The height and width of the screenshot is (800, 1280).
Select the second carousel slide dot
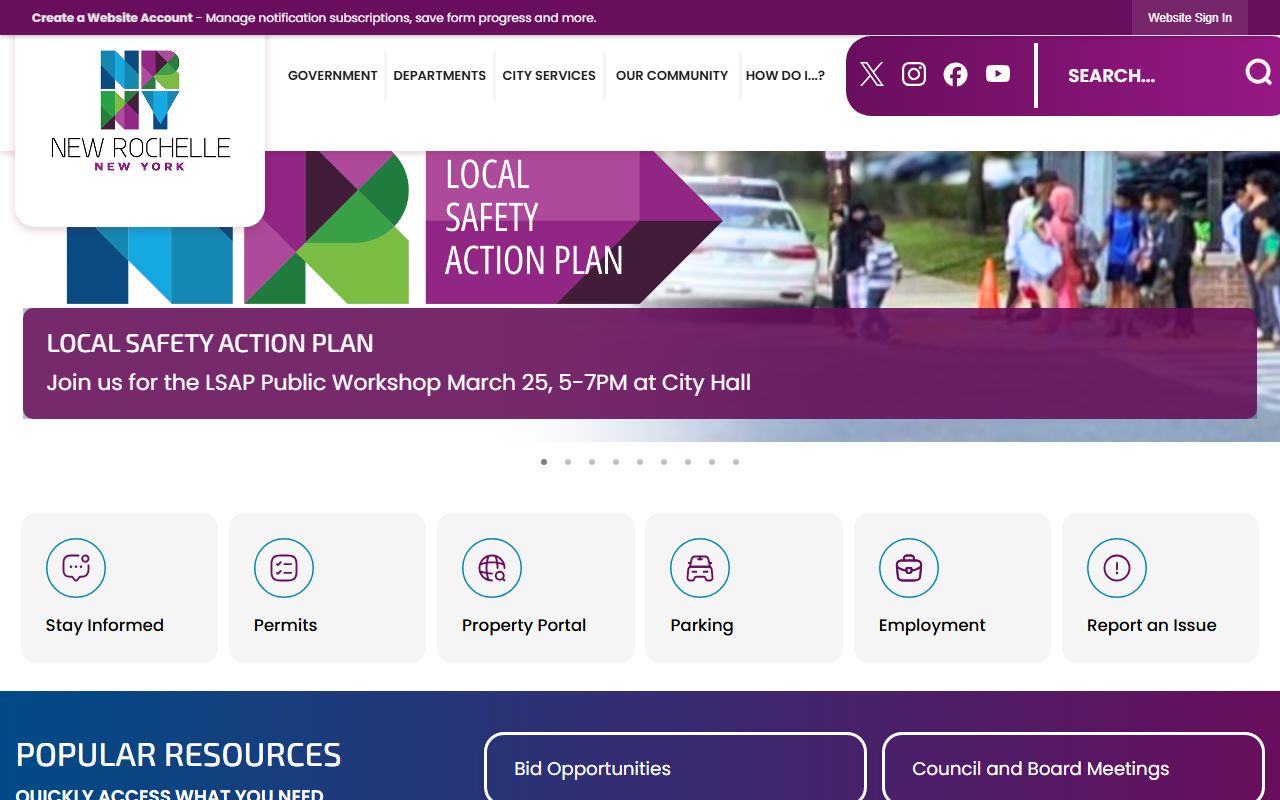tap(568, 462)
